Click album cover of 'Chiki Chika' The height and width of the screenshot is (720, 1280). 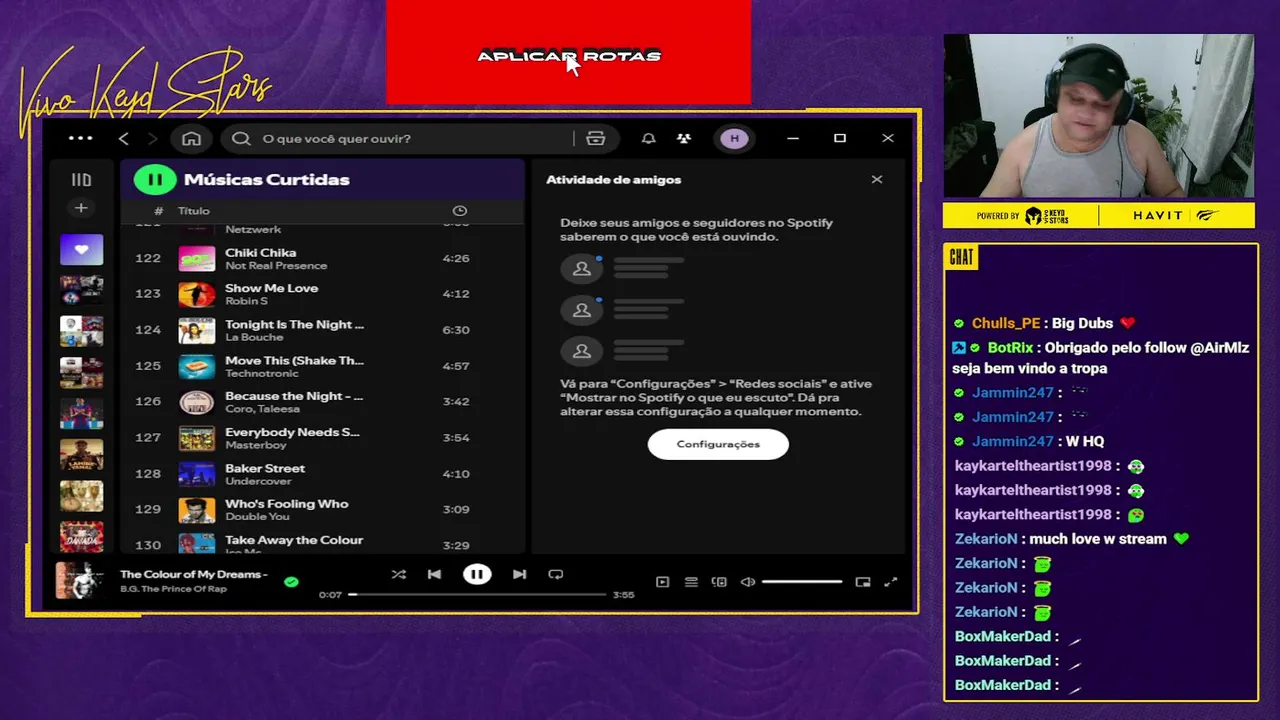(197, 258)
